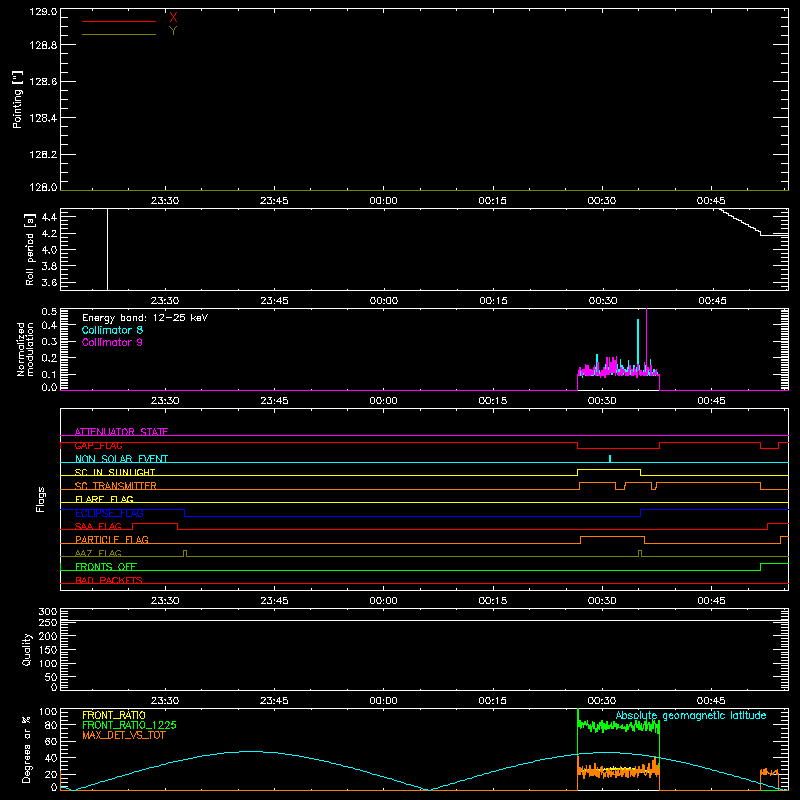The height and width of the screenshot is (800, 800).
Task: Click the yellow FRONT_RATIO legend label
Action: tap(114, 715)
